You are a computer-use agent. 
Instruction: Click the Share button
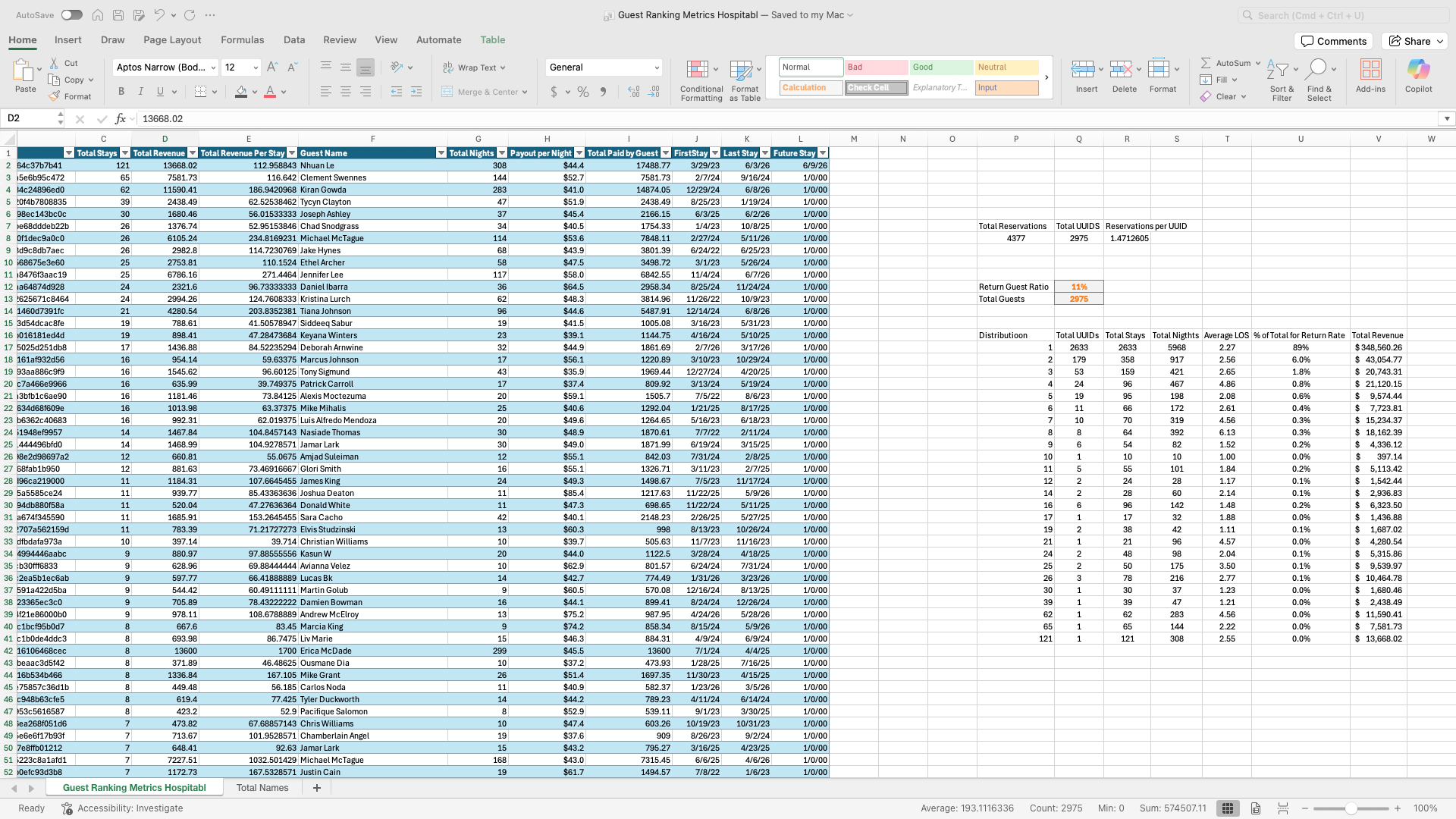(1415, 42)
